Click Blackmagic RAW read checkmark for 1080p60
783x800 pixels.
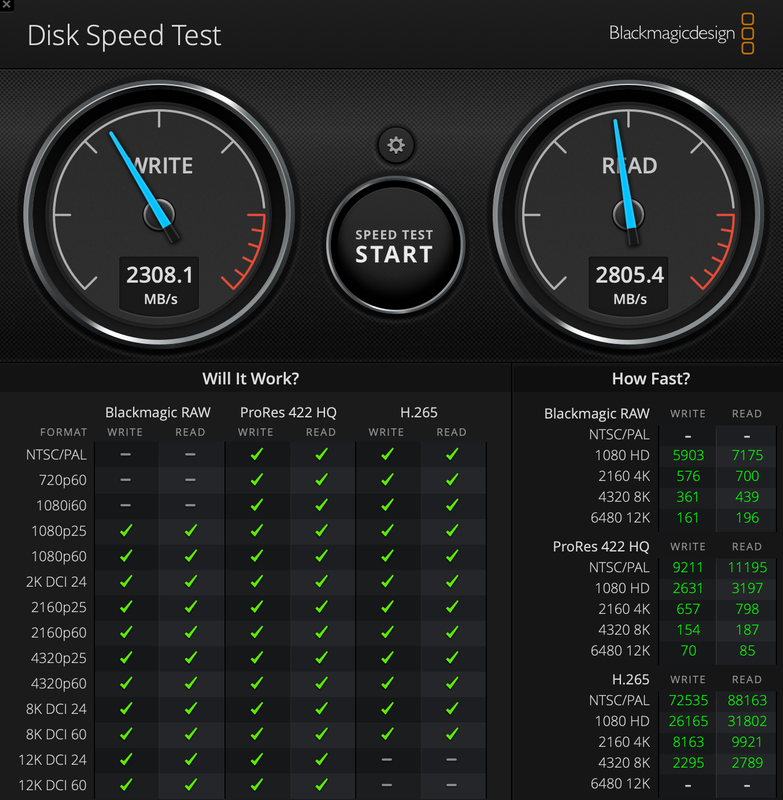click(x=191, y=556)
